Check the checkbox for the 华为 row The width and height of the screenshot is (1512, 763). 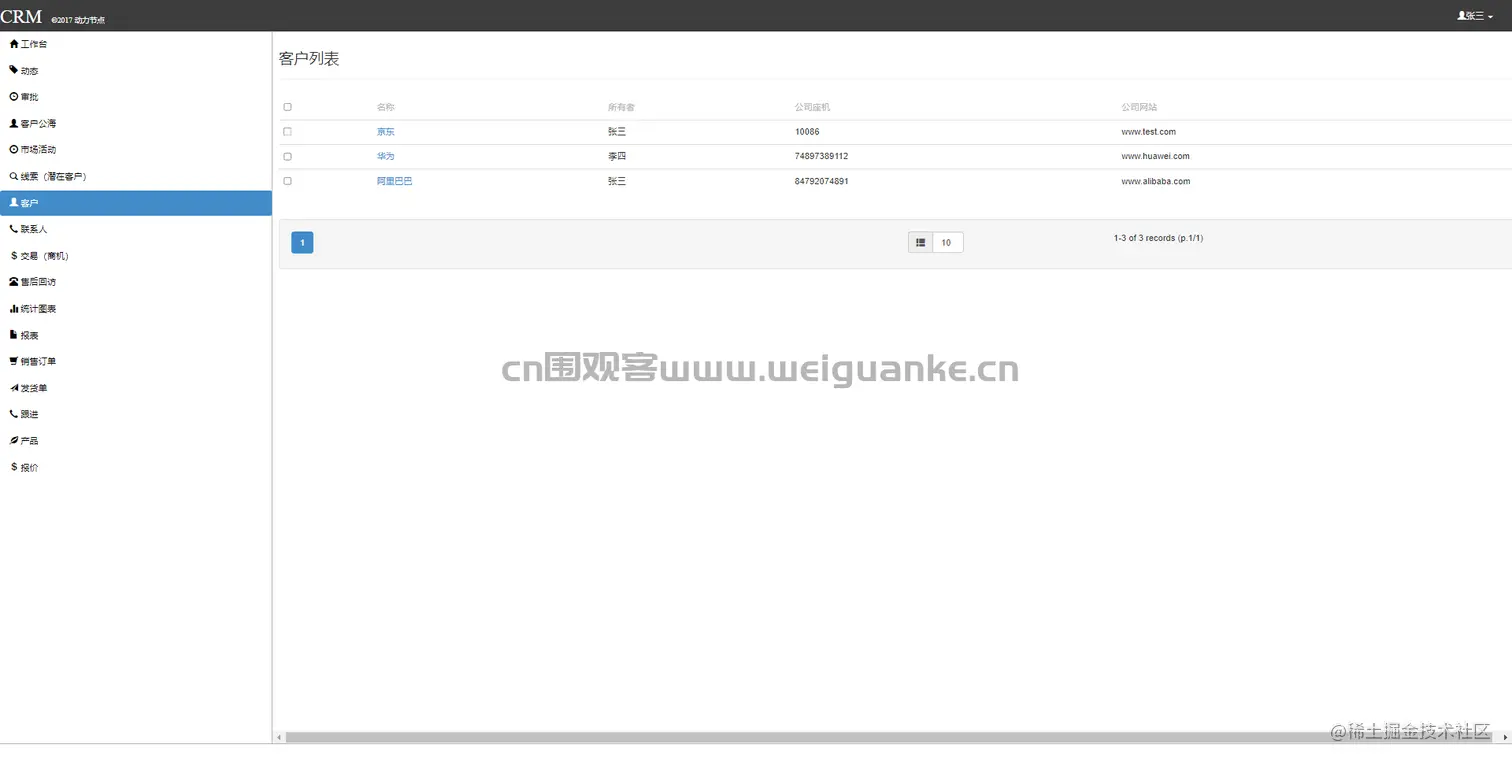click(288, 156)
